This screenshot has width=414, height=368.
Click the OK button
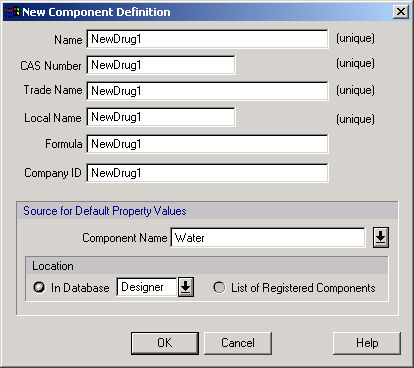165,343
